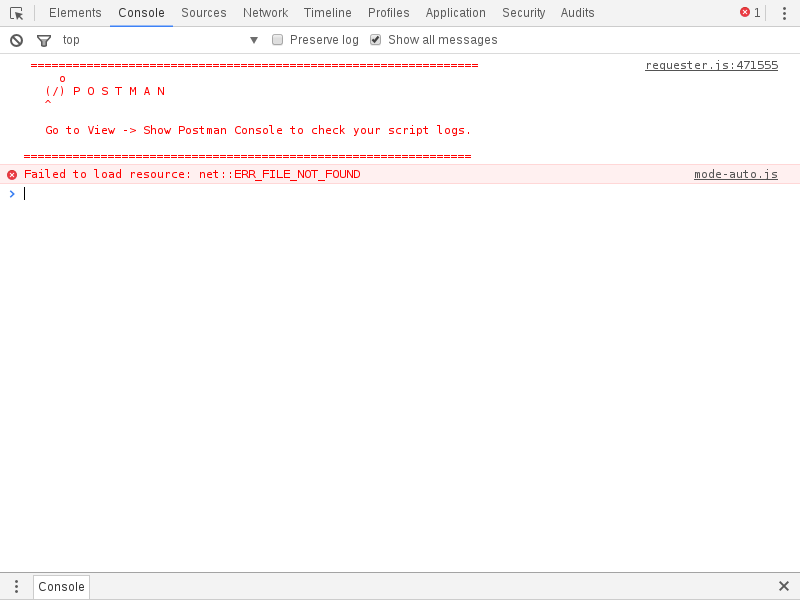Click the dropdown arrow next to top
The height and width of the screenshot is (600, 800).
point(254,40)
